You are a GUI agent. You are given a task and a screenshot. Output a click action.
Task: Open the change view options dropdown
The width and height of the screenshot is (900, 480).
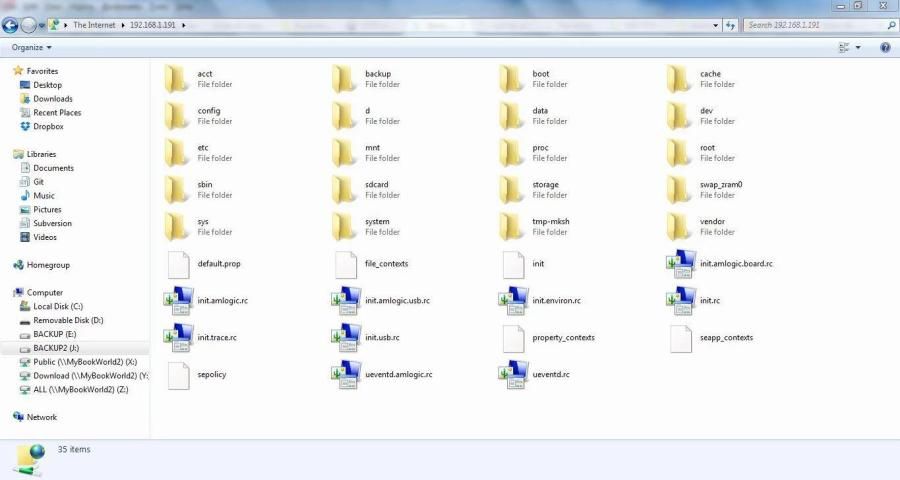click(858, 47)
